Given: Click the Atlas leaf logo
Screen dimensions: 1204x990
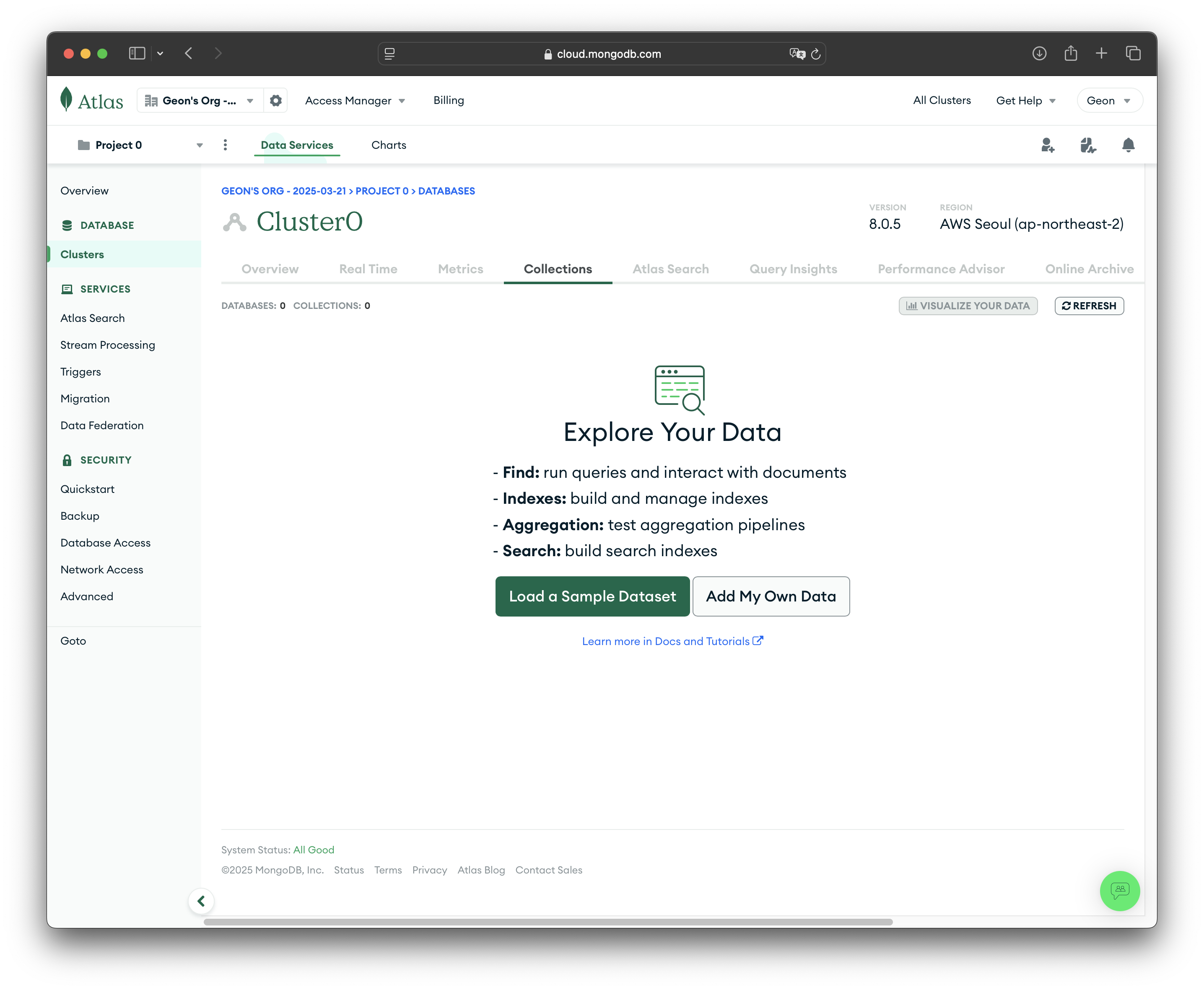Looking at the screenshot, I should (x=67, y=99).
